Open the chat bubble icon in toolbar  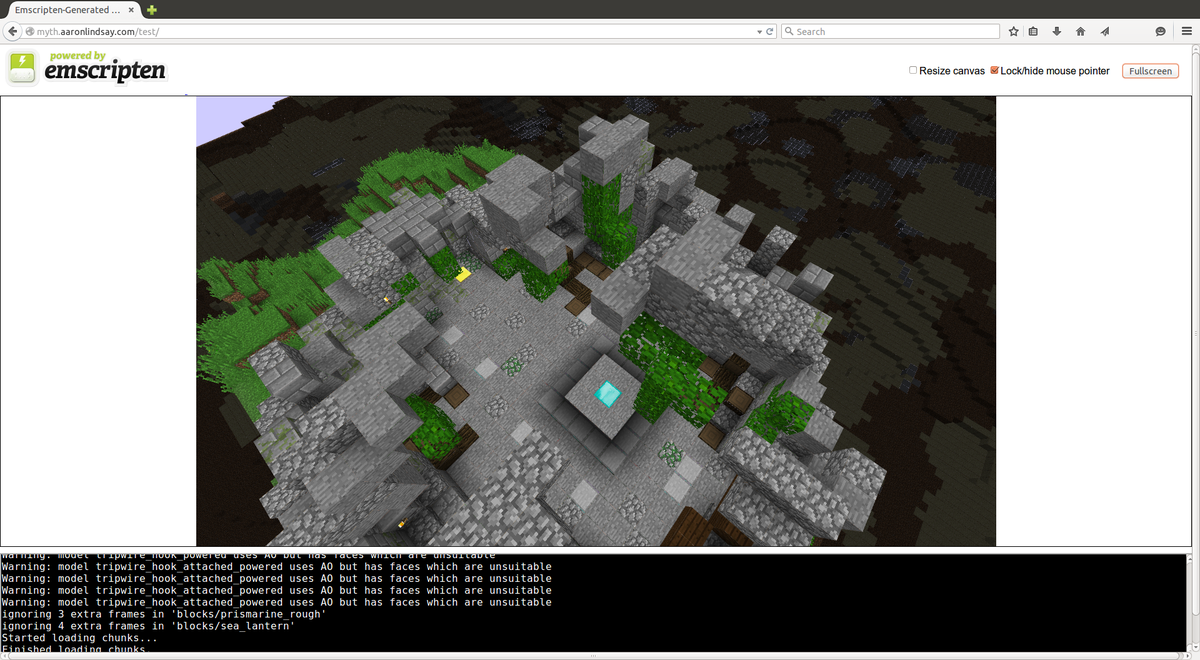tap(1160, 31)
